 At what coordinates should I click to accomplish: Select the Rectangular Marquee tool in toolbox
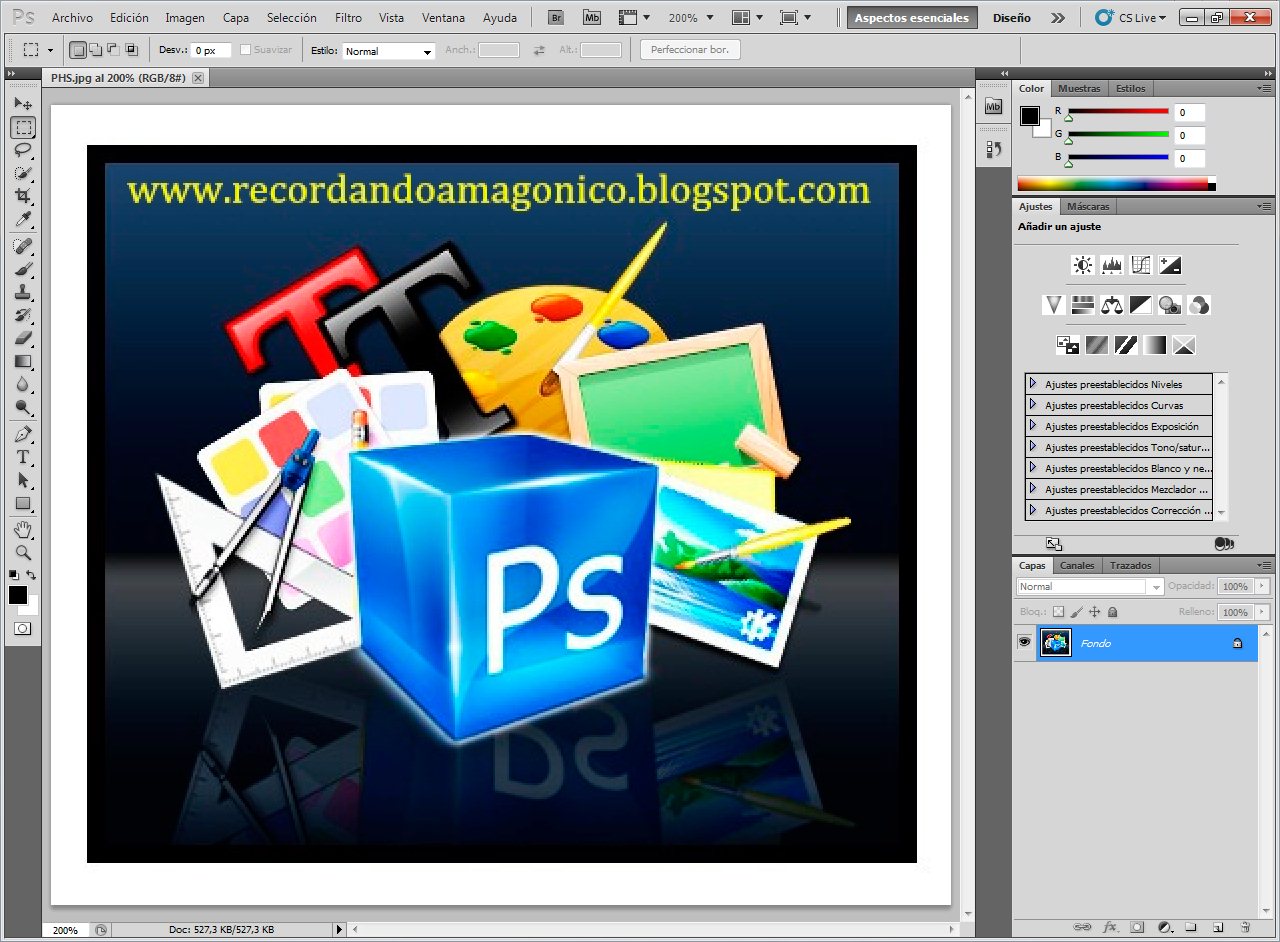tap(23, 127)
